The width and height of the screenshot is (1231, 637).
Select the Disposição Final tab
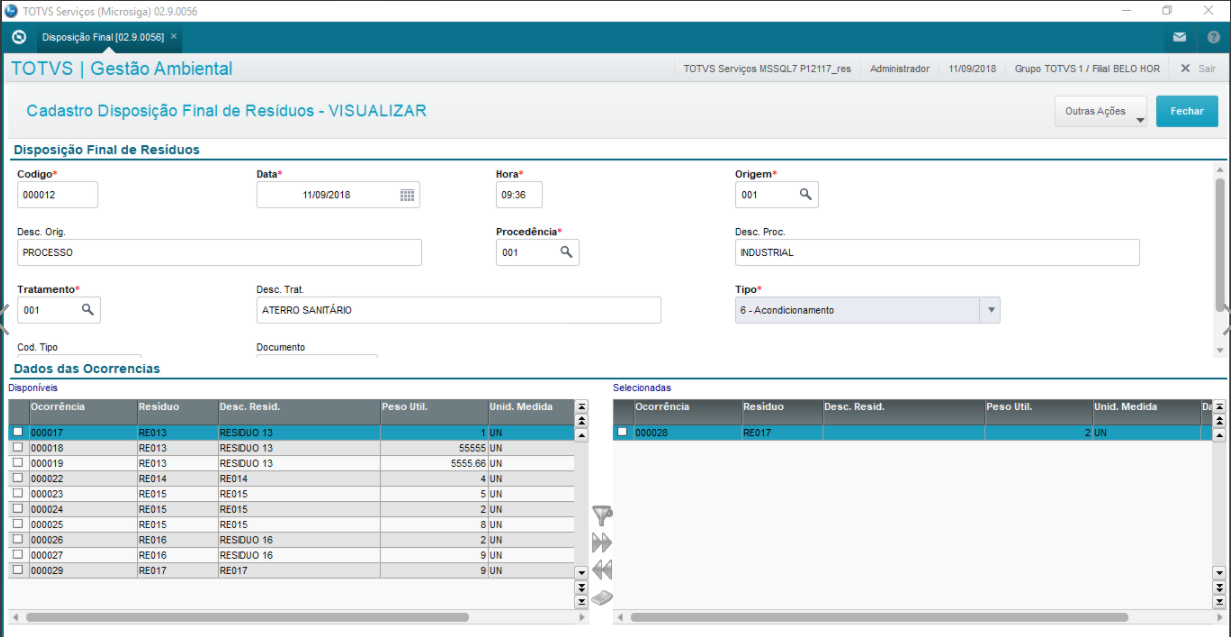click(103, 37)
